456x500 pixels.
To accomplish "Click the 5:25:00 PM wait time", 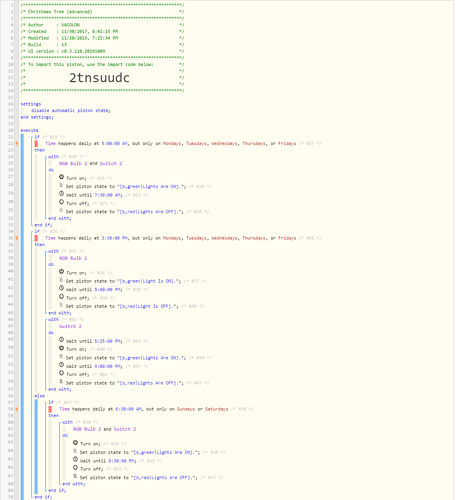I will click(x=108, y=341).
